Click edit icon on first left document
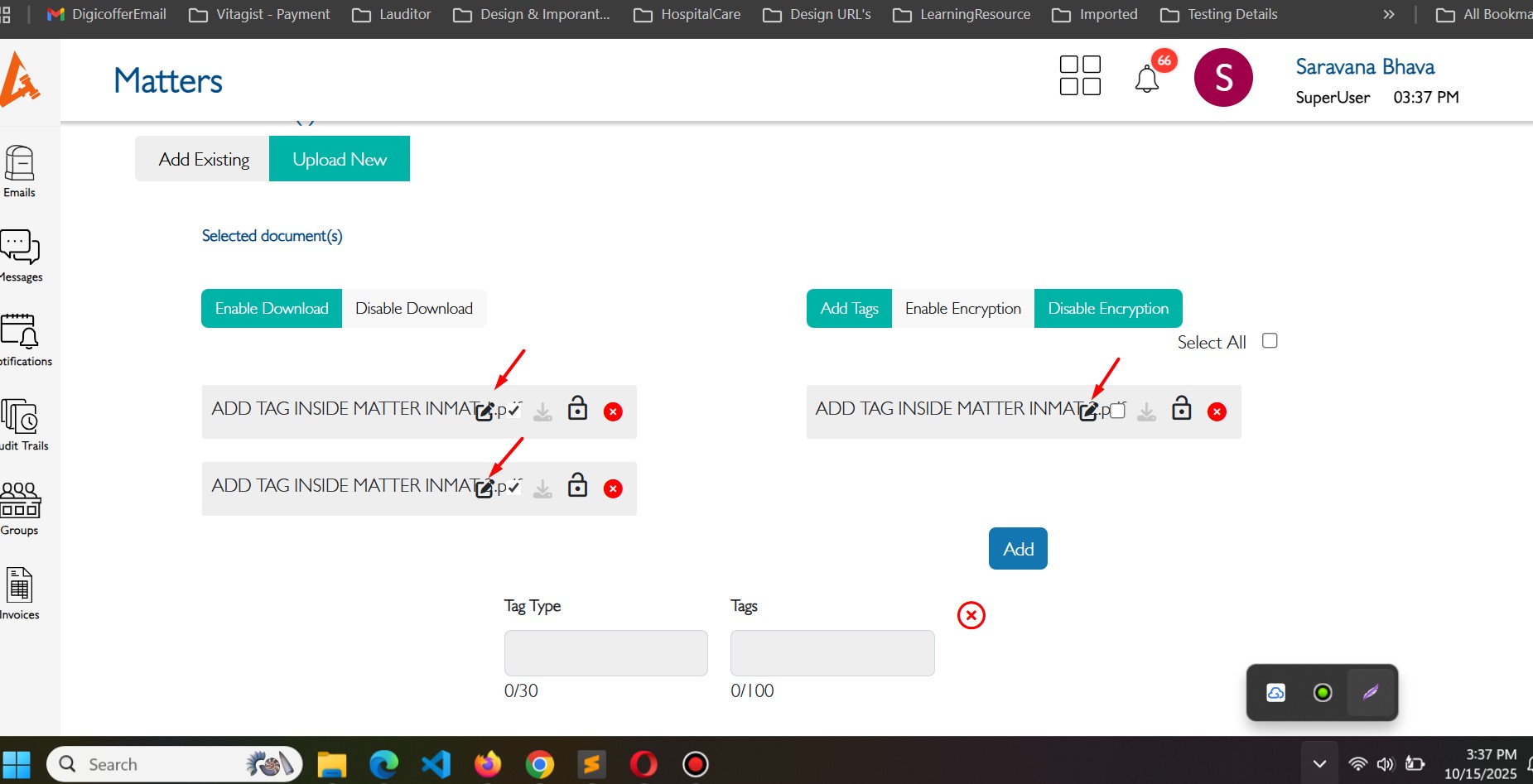The width and height of the screenshot is (1533, 784). click(x=484, y=411)
